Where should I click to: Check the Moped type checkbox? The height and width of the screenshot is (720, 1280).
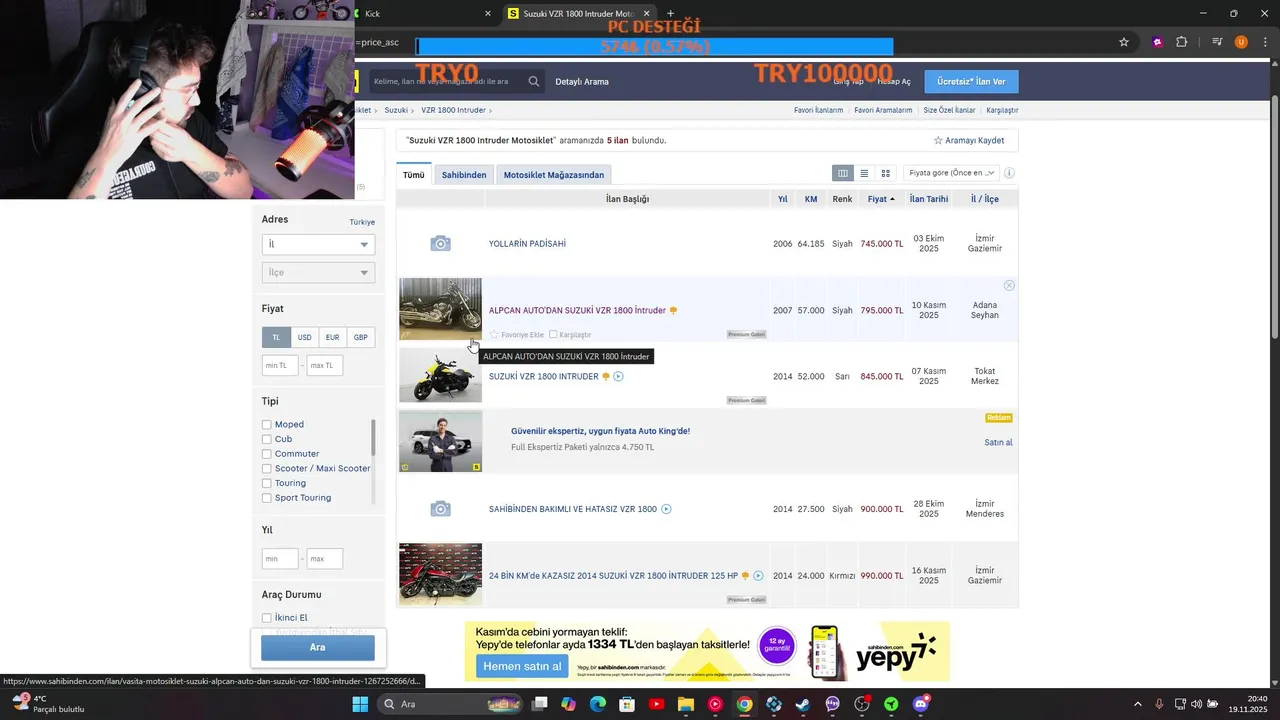pos(267,425)
